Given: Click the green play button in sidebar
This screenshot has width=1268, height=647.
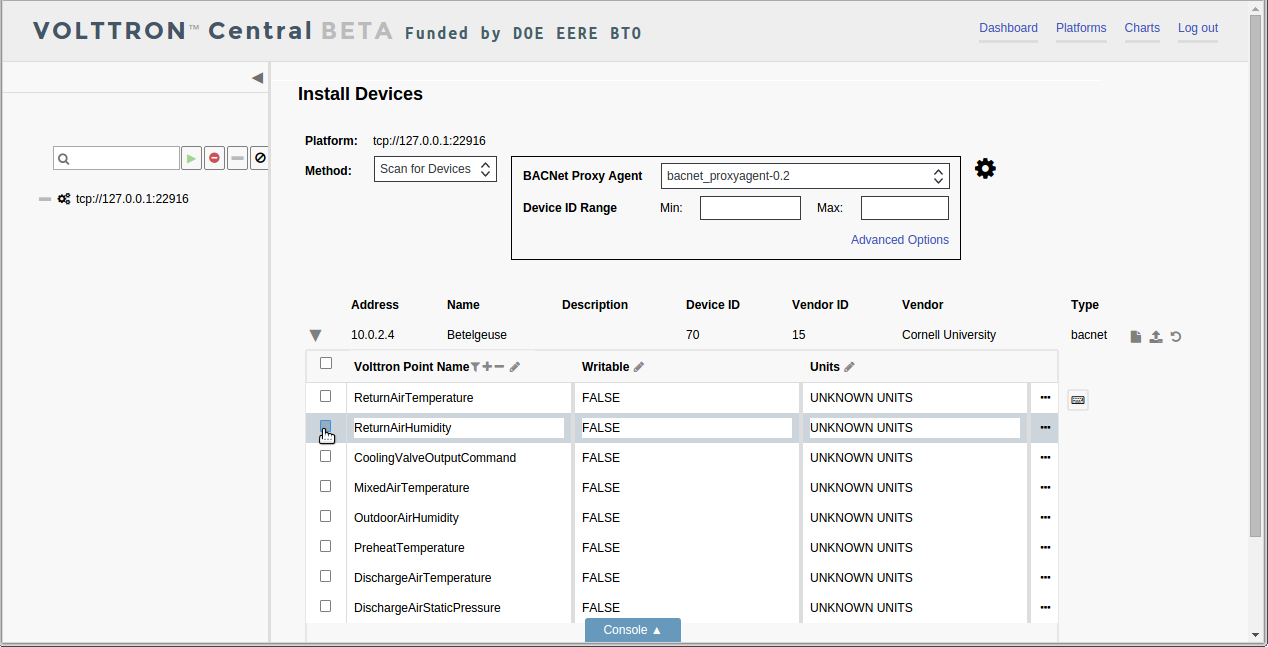Looking at the screenshot, I should 191,158.
